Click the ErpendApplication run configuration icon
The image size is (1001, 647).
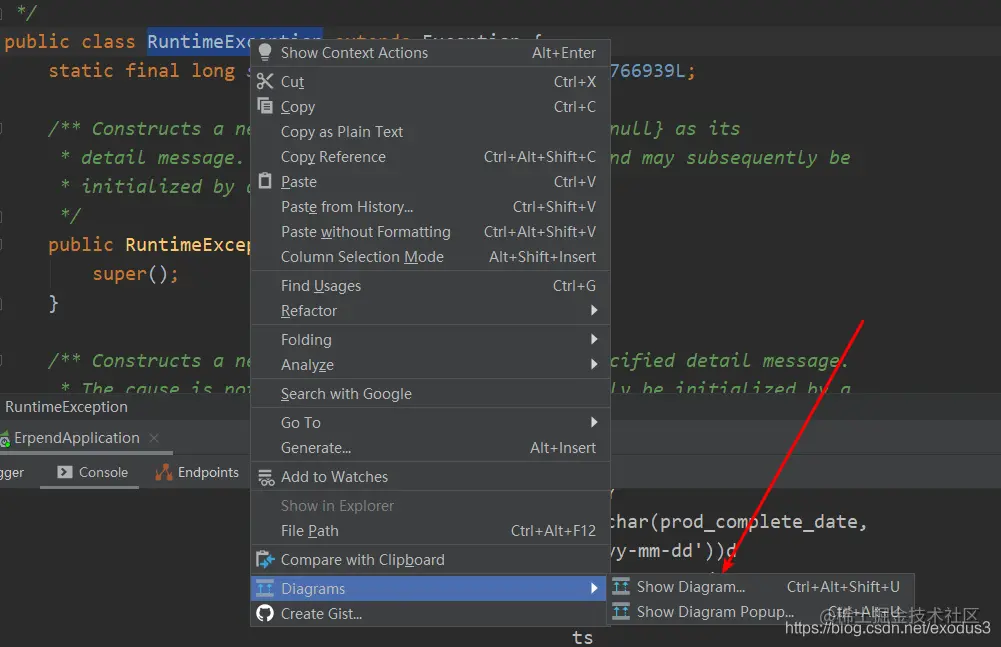pos(5,439)
